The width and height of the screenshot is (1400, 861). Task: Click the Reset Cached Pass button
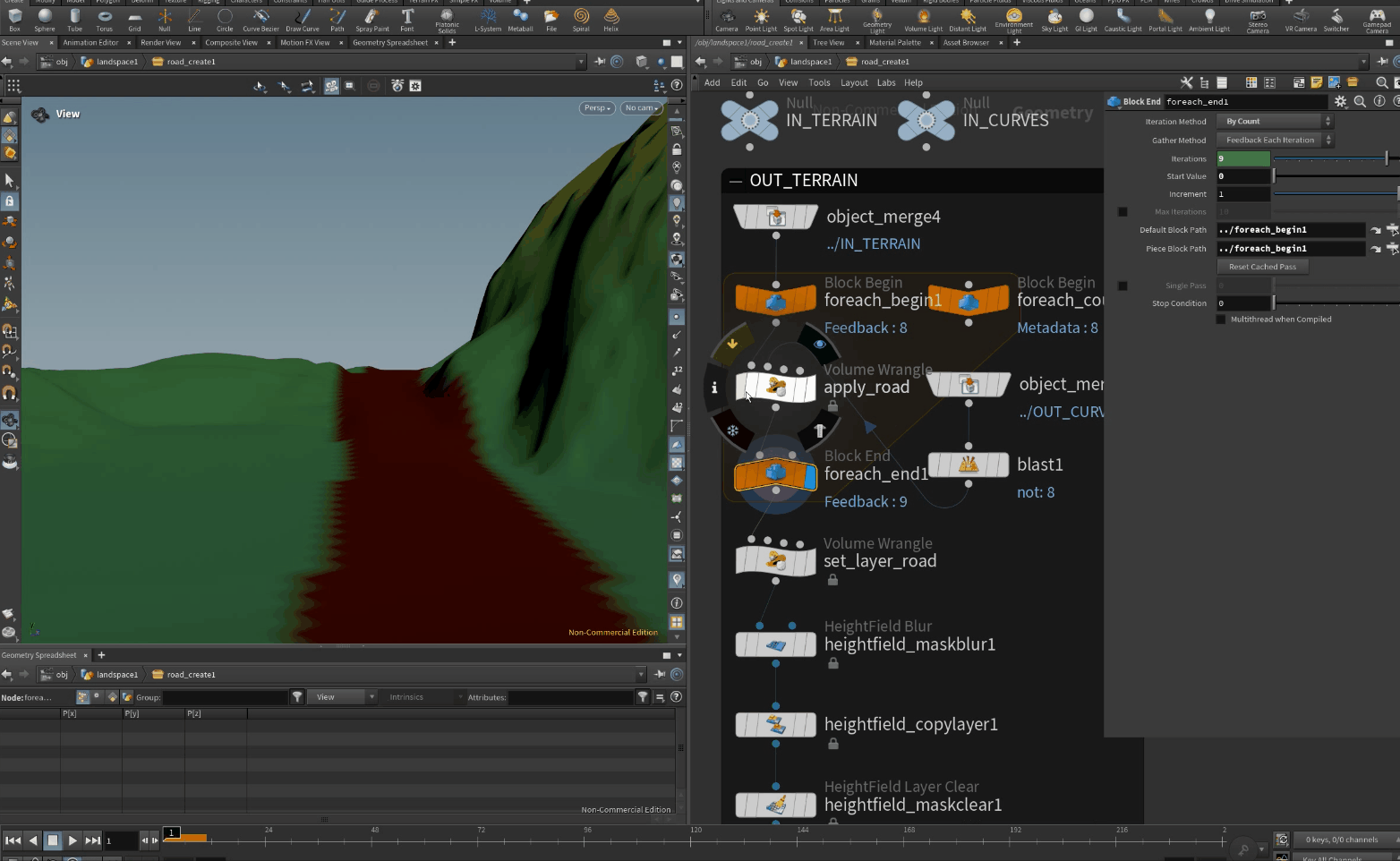[1262, 267]
